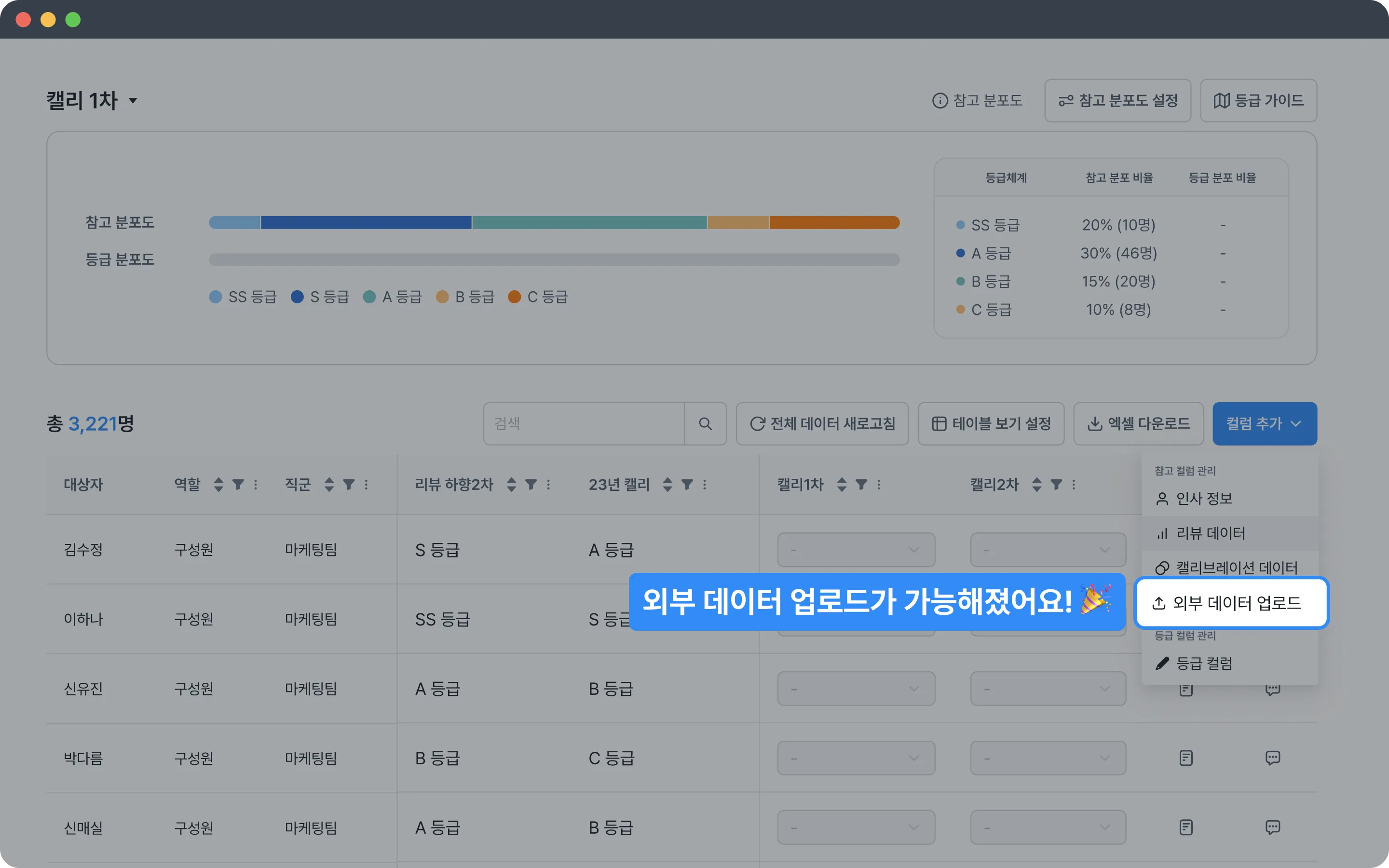Open 신매실 캘리1차 grade dropdown

(x=856, y=827)
